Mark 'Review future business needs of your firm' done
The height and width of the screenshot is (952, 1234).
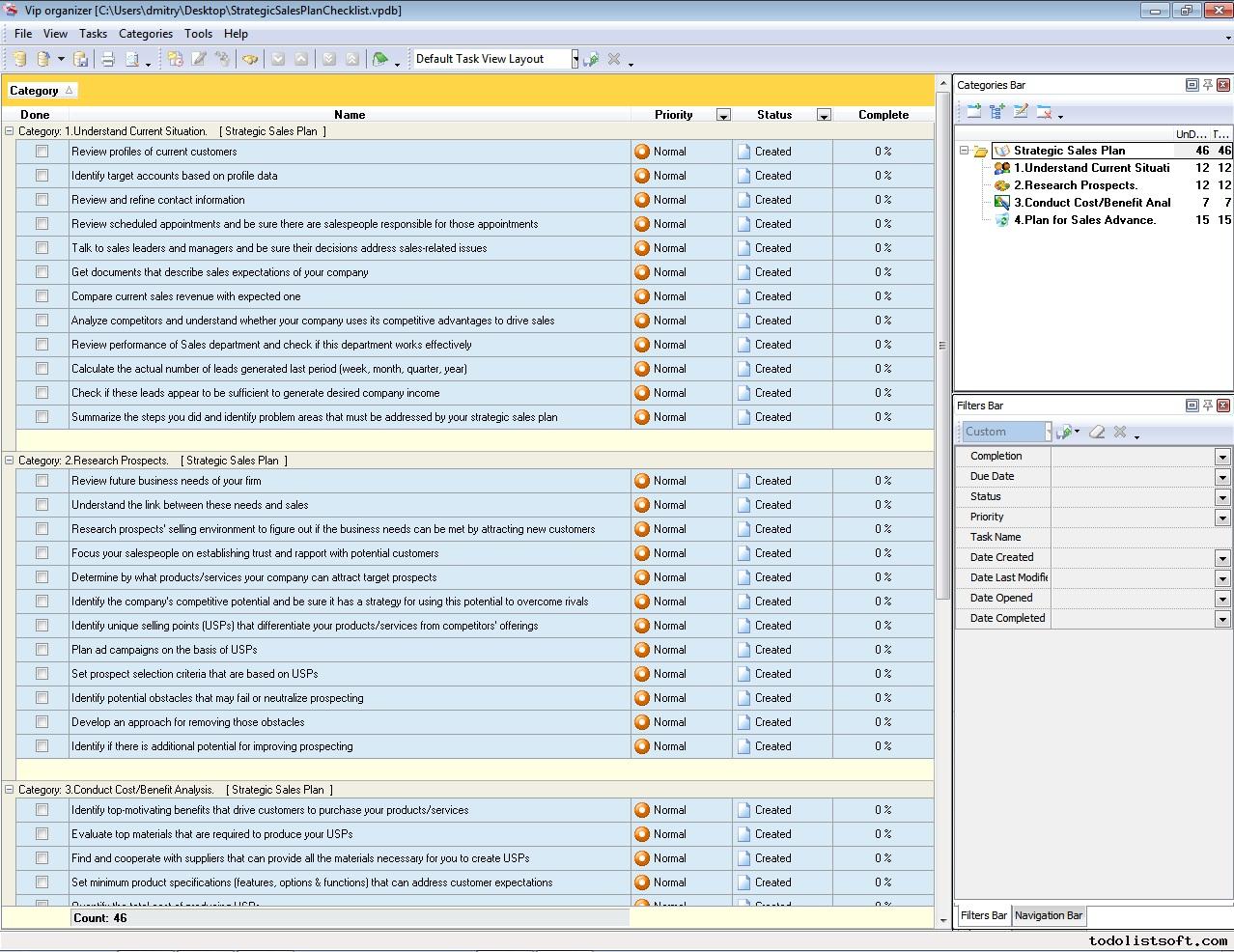(42, 481)
